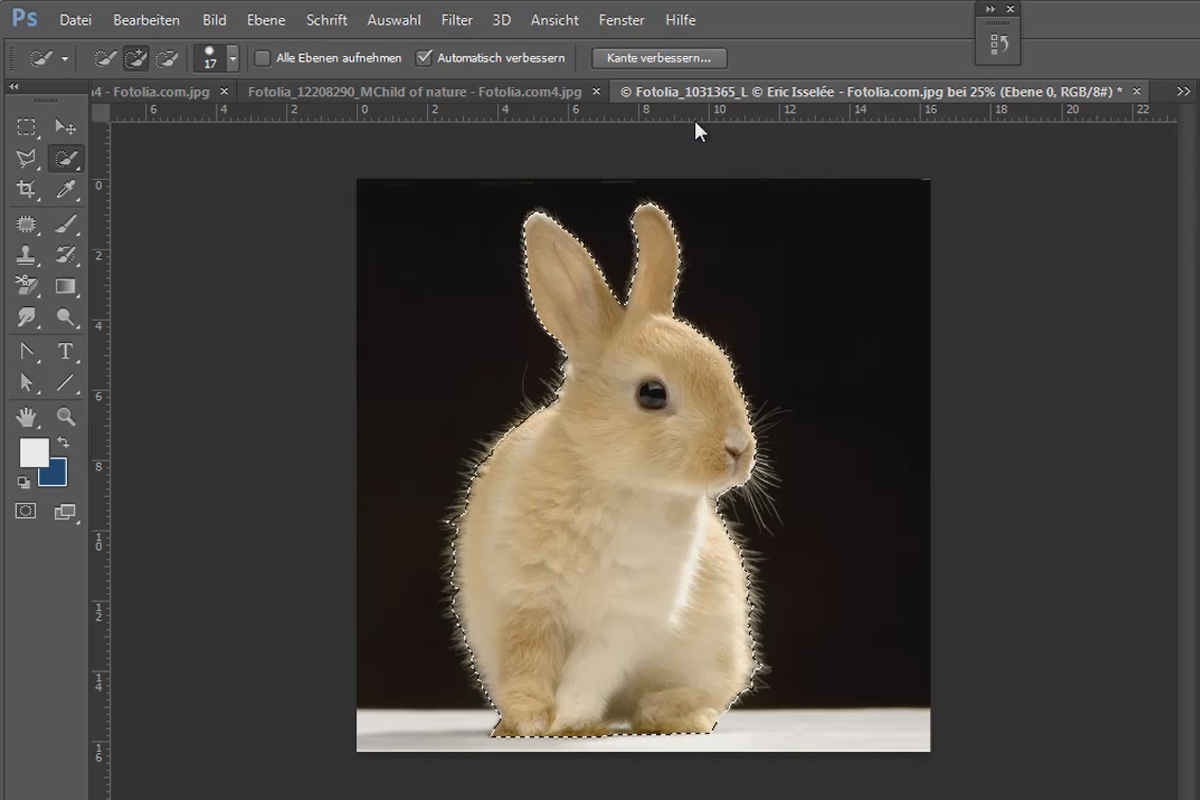Screen dimensions: 1200x800
Task: Select the Hand tool
Action: [x=26, y=416]
